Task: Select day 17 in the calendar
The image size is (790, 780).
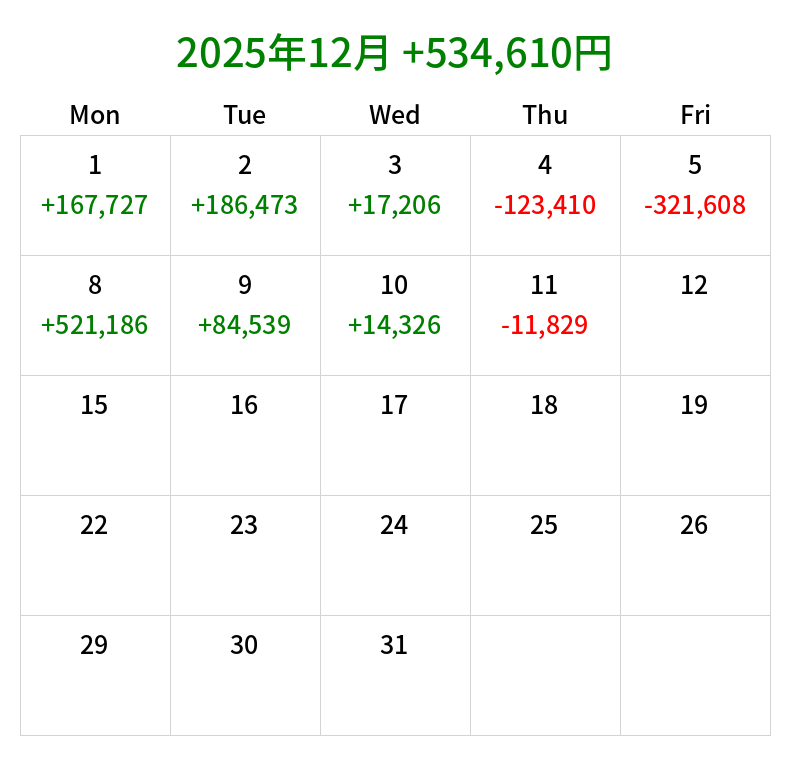Action: click(394, 435)
